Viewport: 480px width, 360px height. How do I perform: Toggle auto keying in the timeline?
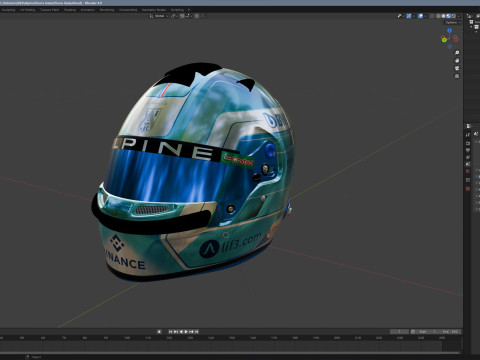tap(159, 332)
